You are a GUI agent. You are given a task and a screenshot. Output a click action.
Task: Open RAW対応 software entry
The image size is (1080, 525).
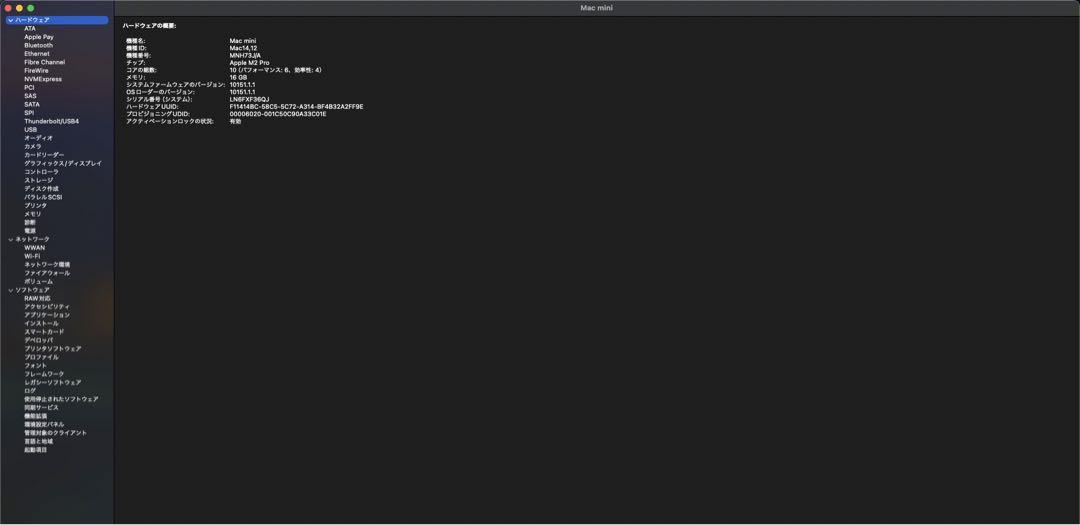coord(37,298)
